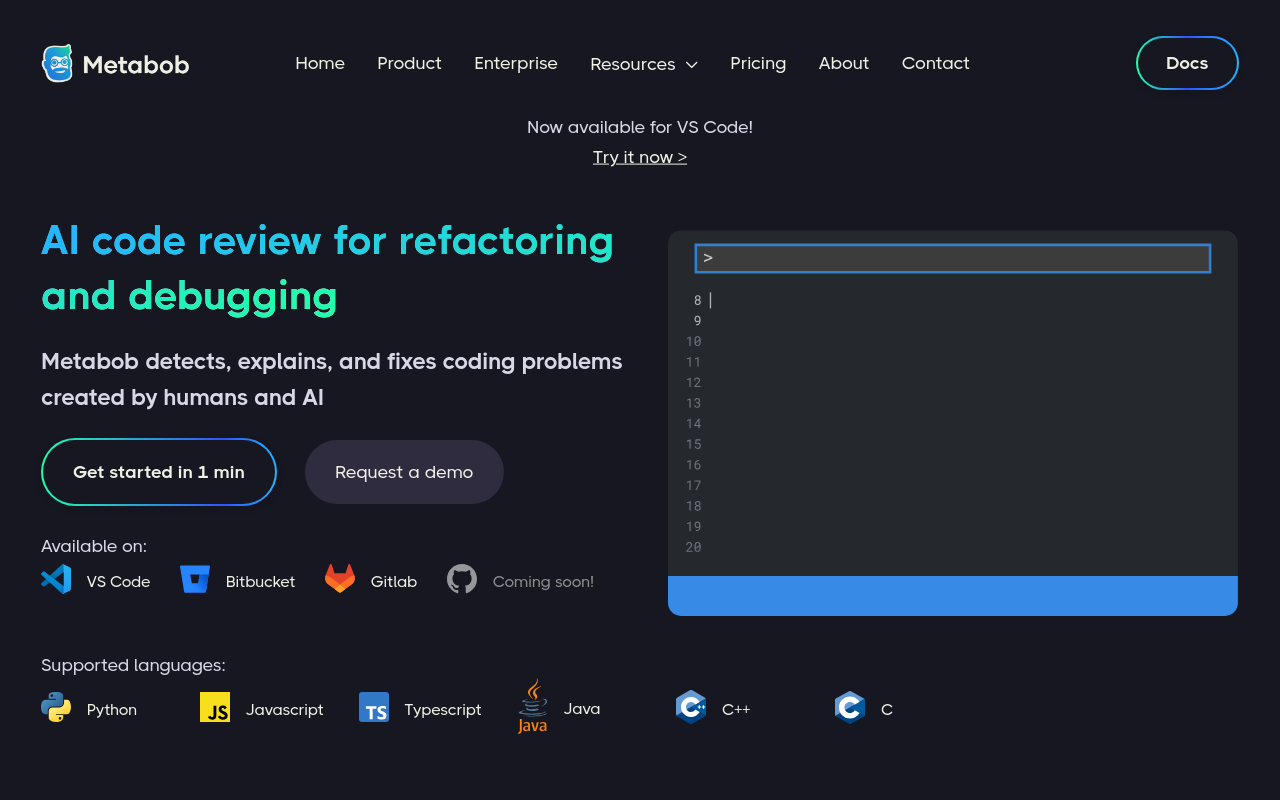Click the VS Code icon
Screen dimensions: 1280x800
pos(56,579)
